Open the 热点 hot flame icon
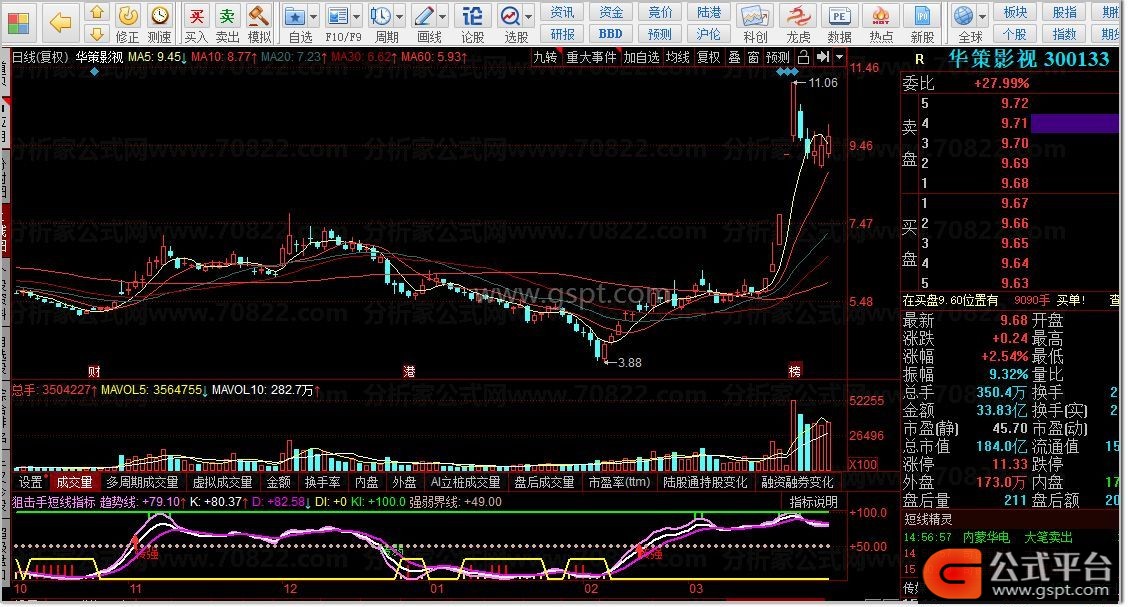Screen dimensions: 1128x607 point(881,16)
